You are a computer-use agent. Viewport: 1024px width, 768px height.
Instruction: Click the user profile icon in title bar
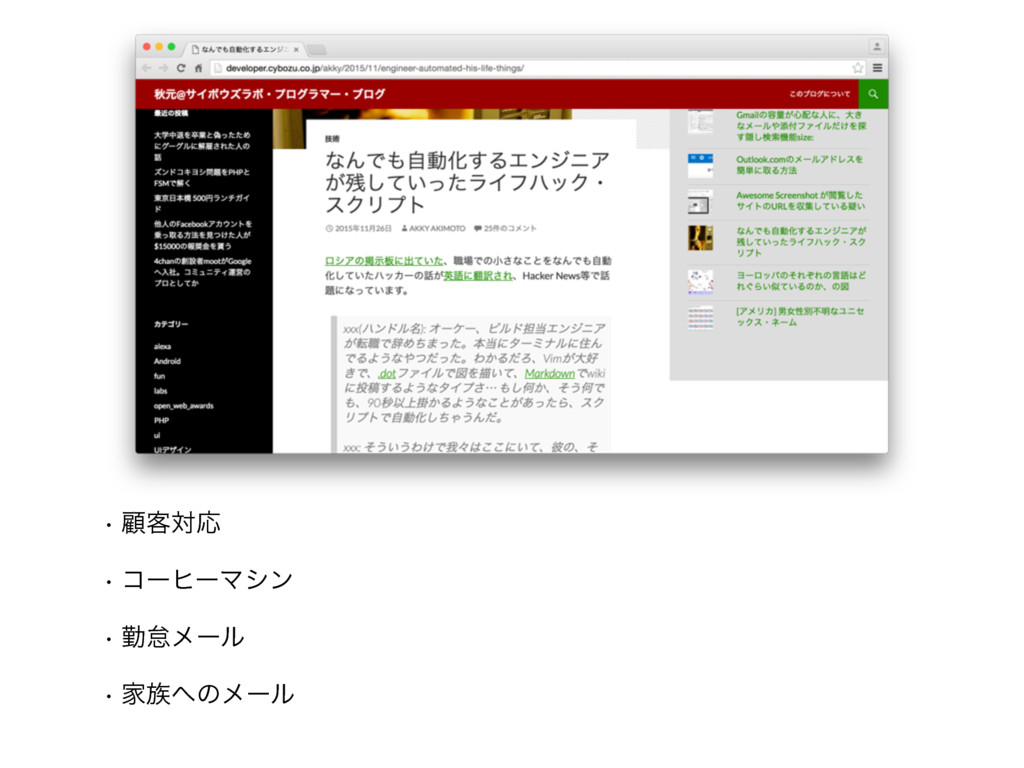(876, 46)
